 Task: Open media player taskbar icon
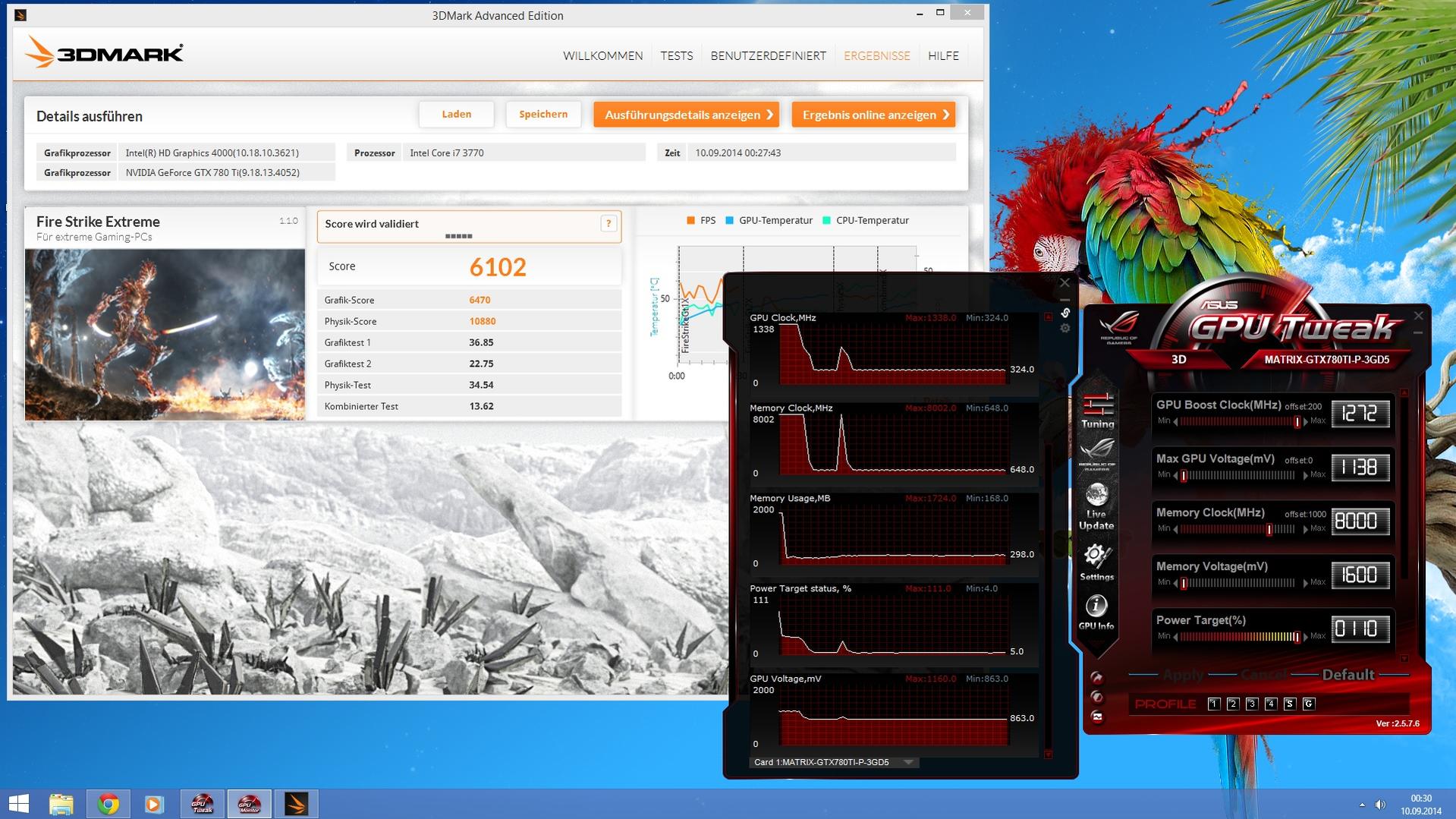[154, 804]
